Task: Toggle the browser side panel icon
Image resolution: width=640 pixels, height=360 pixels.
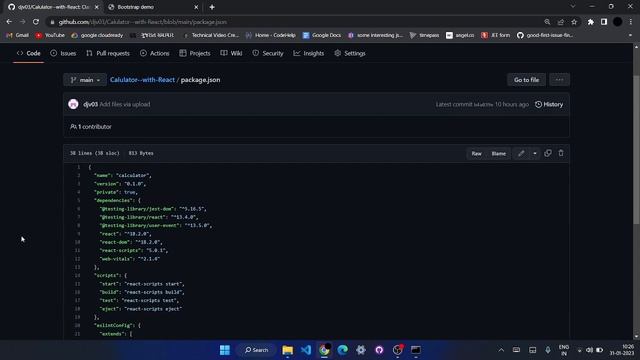Action: point(604,22)
